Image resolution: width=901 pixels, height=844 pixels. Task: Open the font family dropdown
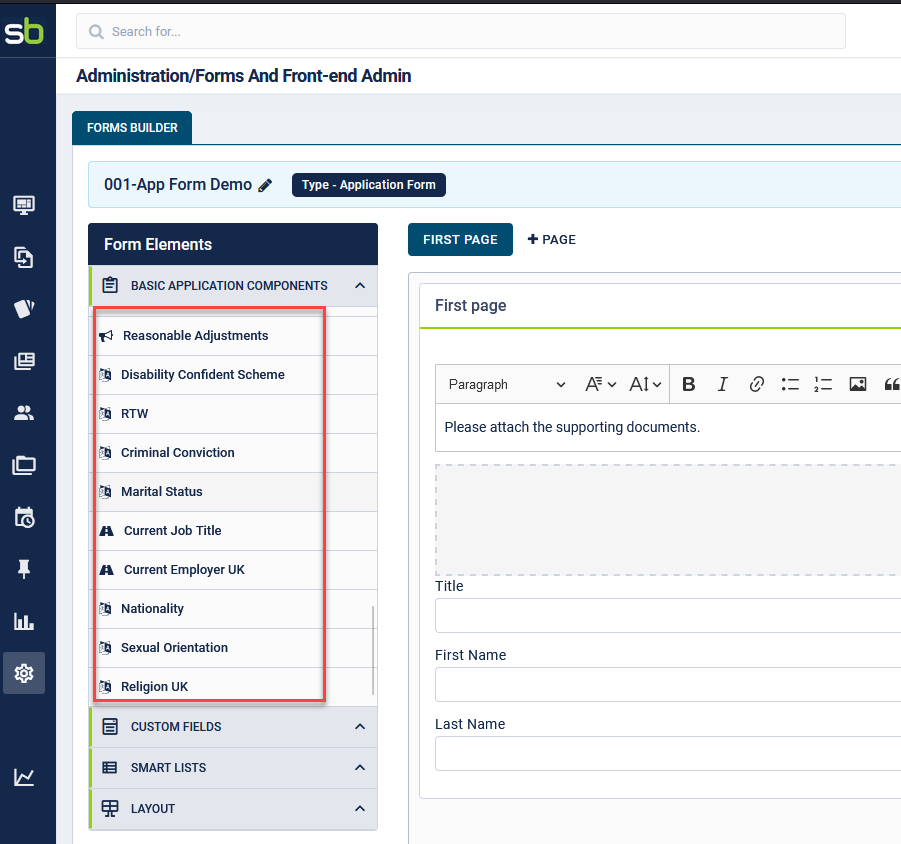tap(600, 384)
